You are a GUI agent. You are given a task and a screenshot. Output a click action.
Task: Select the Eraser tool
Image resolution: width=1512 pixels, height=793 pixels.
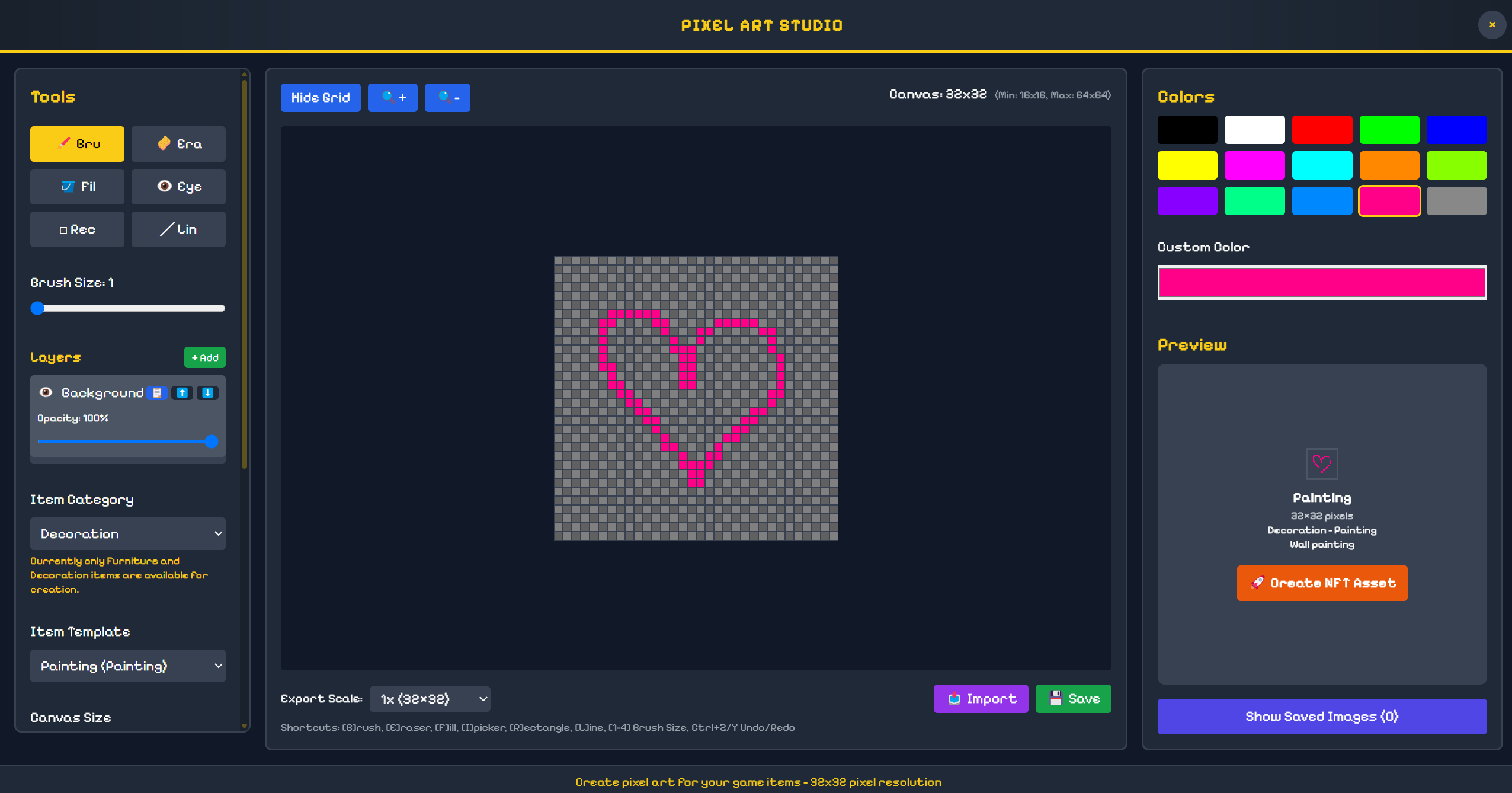pos(178,143)
